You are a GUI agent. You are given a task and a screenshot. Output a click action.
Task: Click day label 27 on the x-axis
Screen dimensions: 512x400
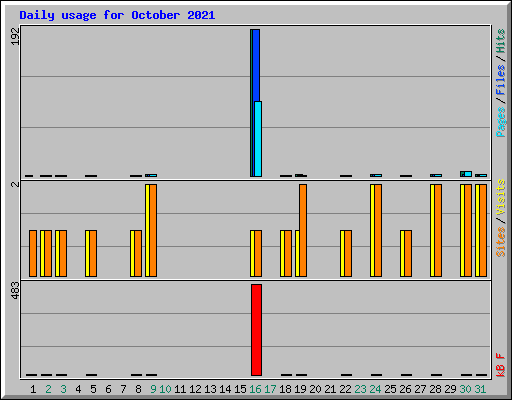point(420,389)
